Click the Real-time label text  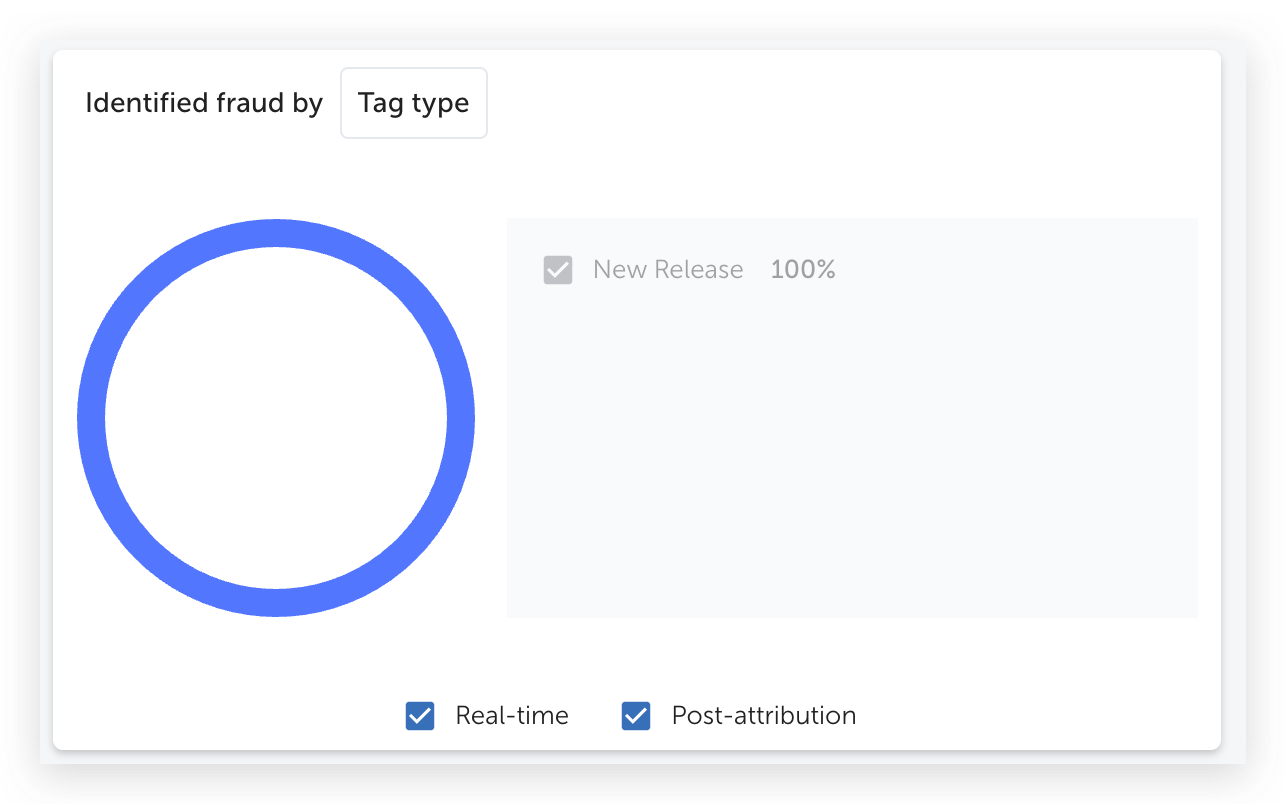(x=512, y=716)
